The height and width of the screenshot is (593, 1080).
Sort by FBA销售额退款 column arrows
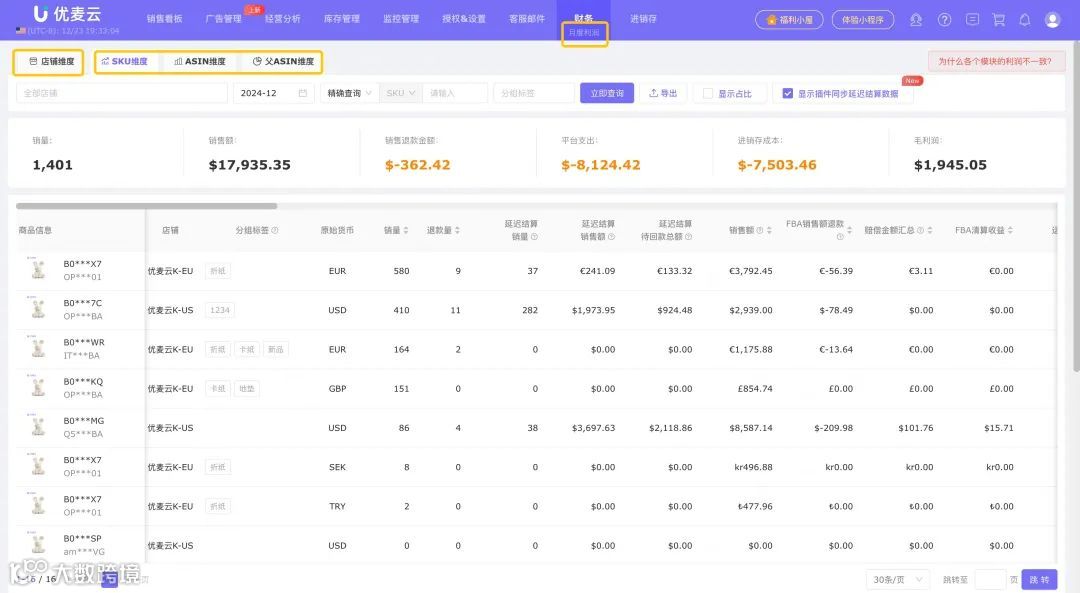[849, 230]
